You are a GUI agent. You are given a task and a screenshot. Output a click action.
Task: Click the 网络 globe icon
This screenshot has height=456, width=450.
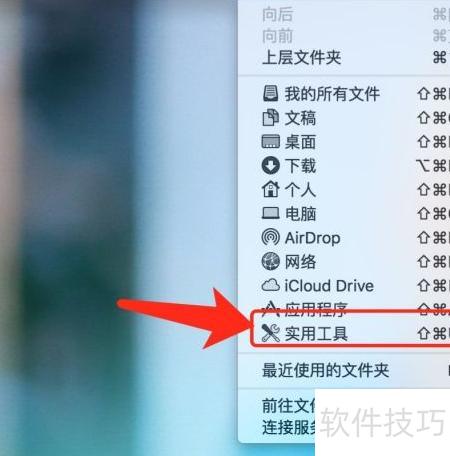click(270, 261)
